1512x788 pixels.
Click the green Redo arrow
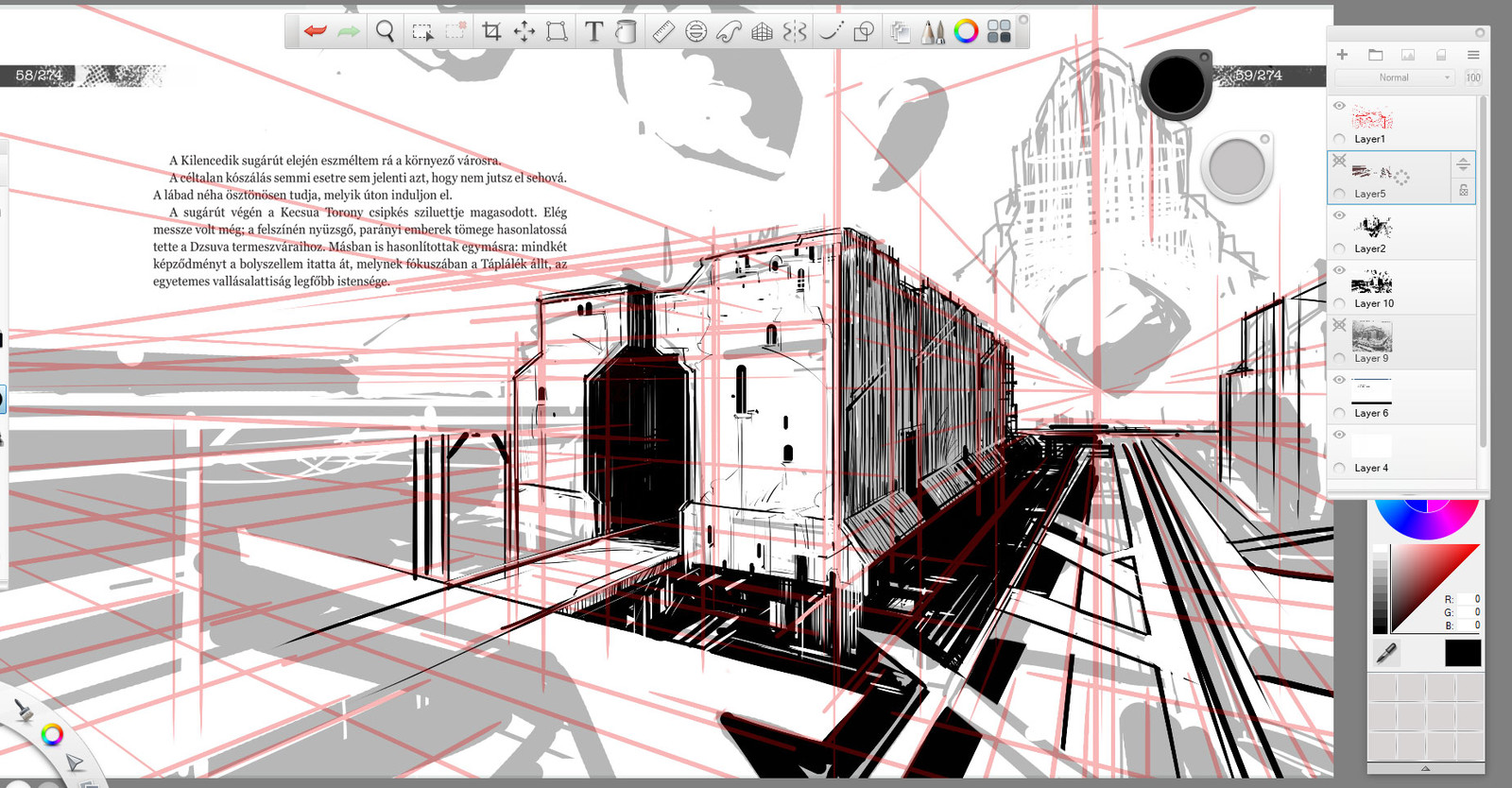(x=349, y=31)
